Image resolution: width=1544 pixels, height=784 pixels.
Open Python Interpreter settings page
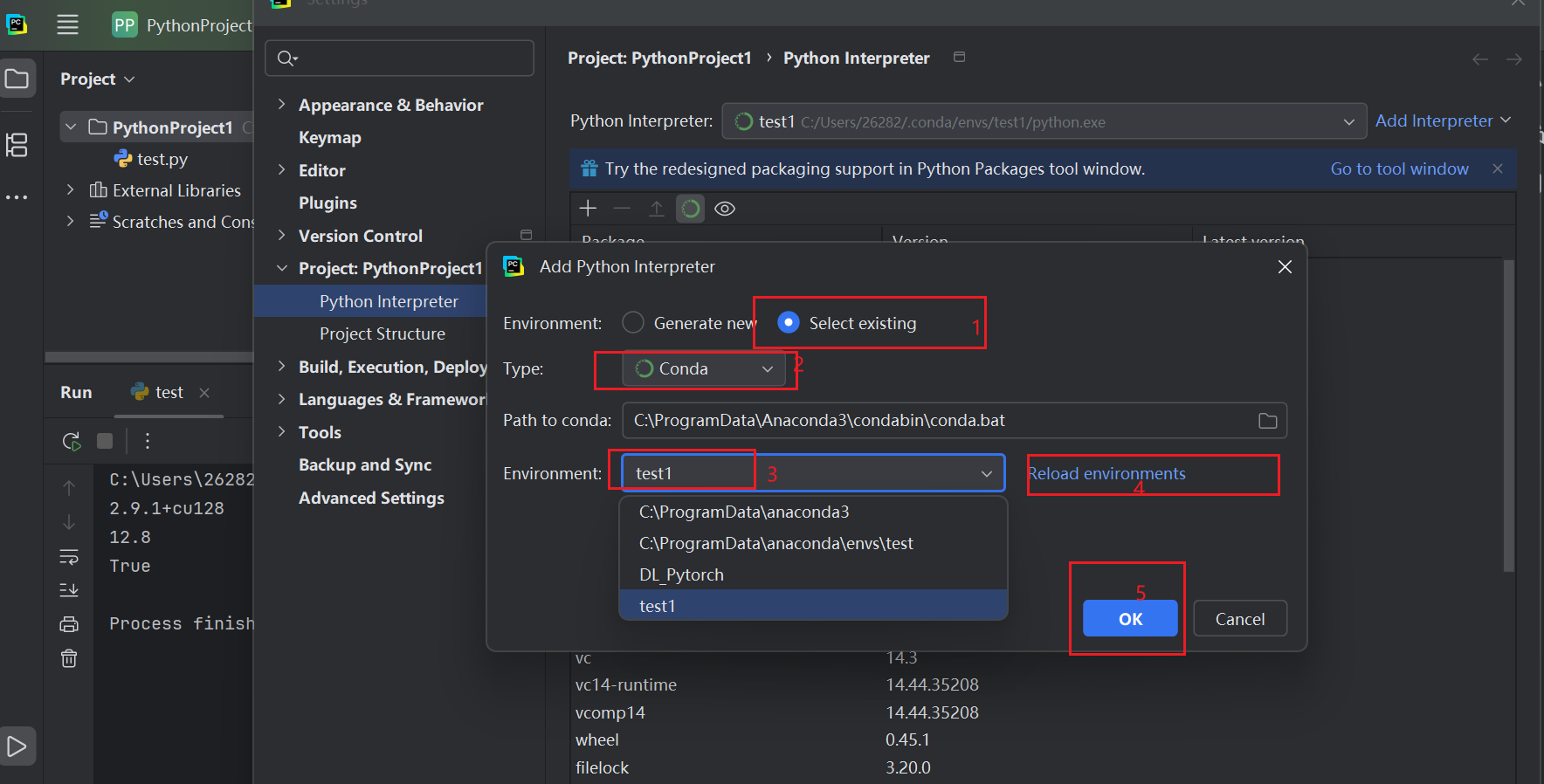(x=389, y=301)
